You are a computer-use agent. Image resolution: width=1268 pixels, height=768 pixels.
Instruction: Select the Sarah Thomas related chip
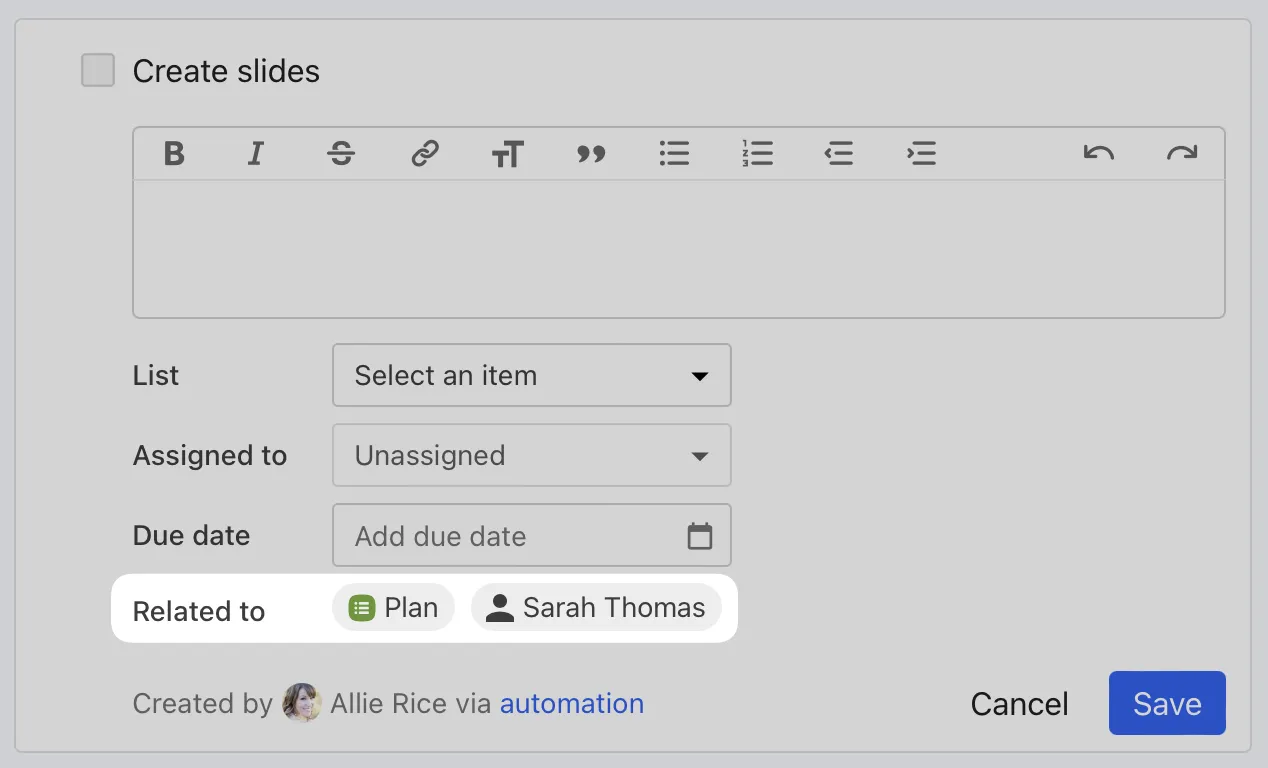point(596,607)
